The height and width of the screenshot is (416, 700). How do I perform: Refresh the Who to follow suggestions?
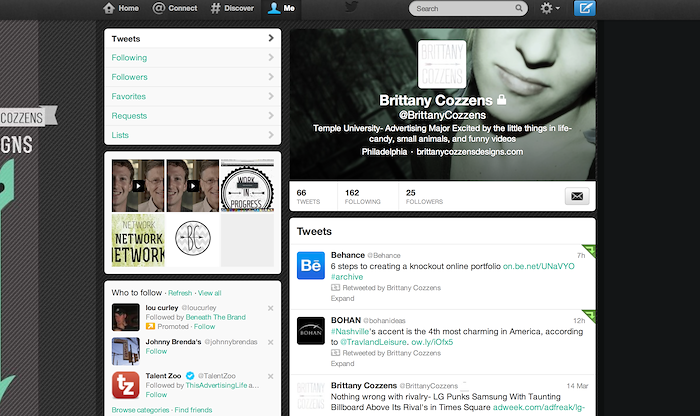[x=180, y=293]
